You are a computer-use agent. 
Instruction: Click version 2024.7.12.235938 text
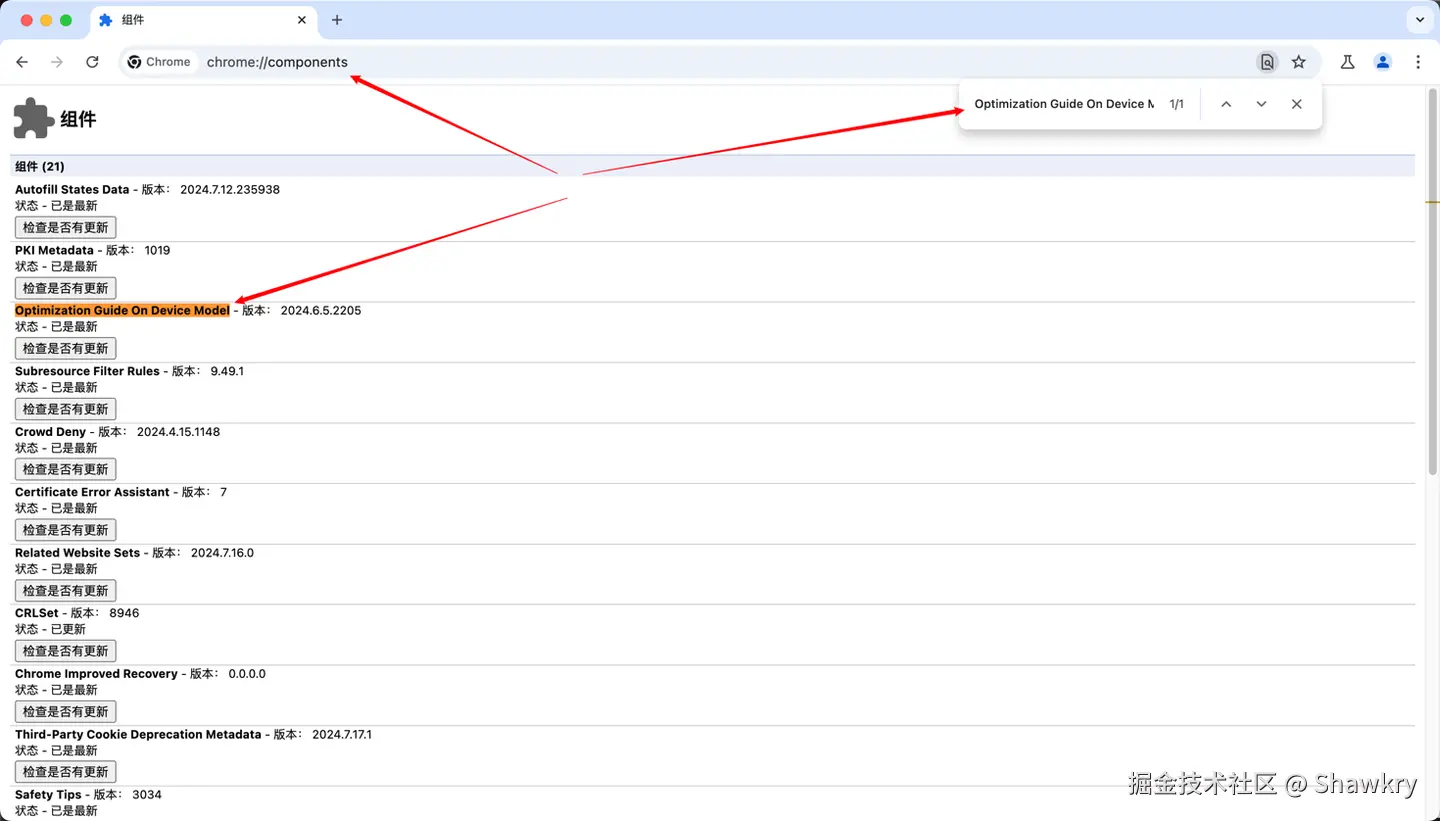[230, 189]
